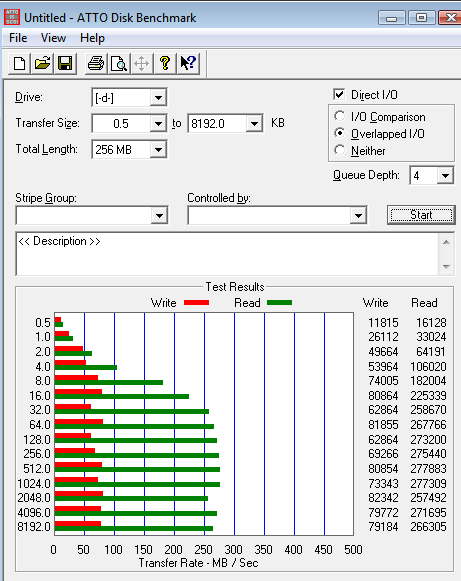Open a saved benchmark file icon
Image resolution: width=461 pixels, height=581 pixels.
click(42, 63)
